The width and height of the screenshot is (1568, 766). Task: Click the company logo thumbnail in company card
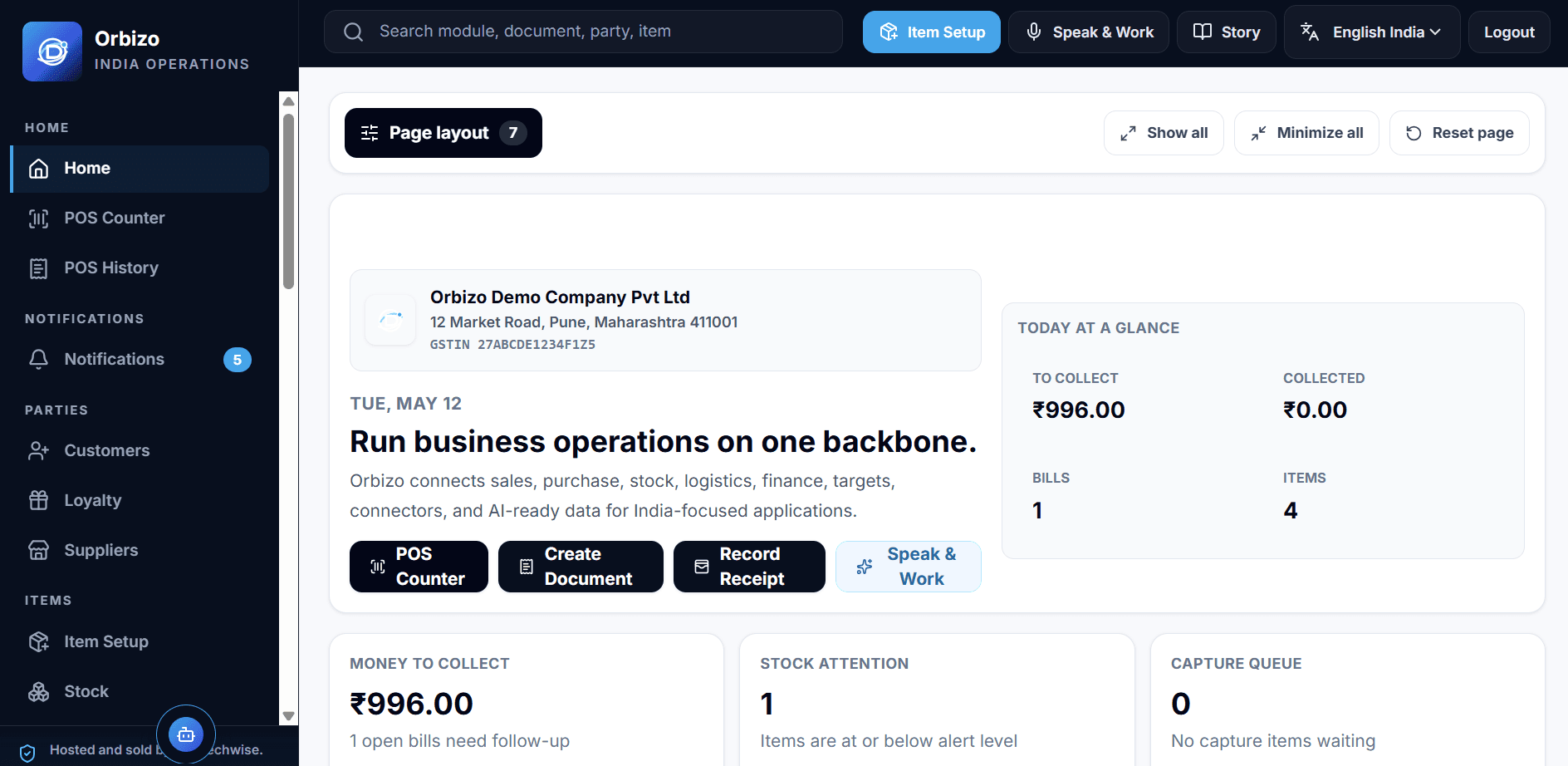(390, 320)
